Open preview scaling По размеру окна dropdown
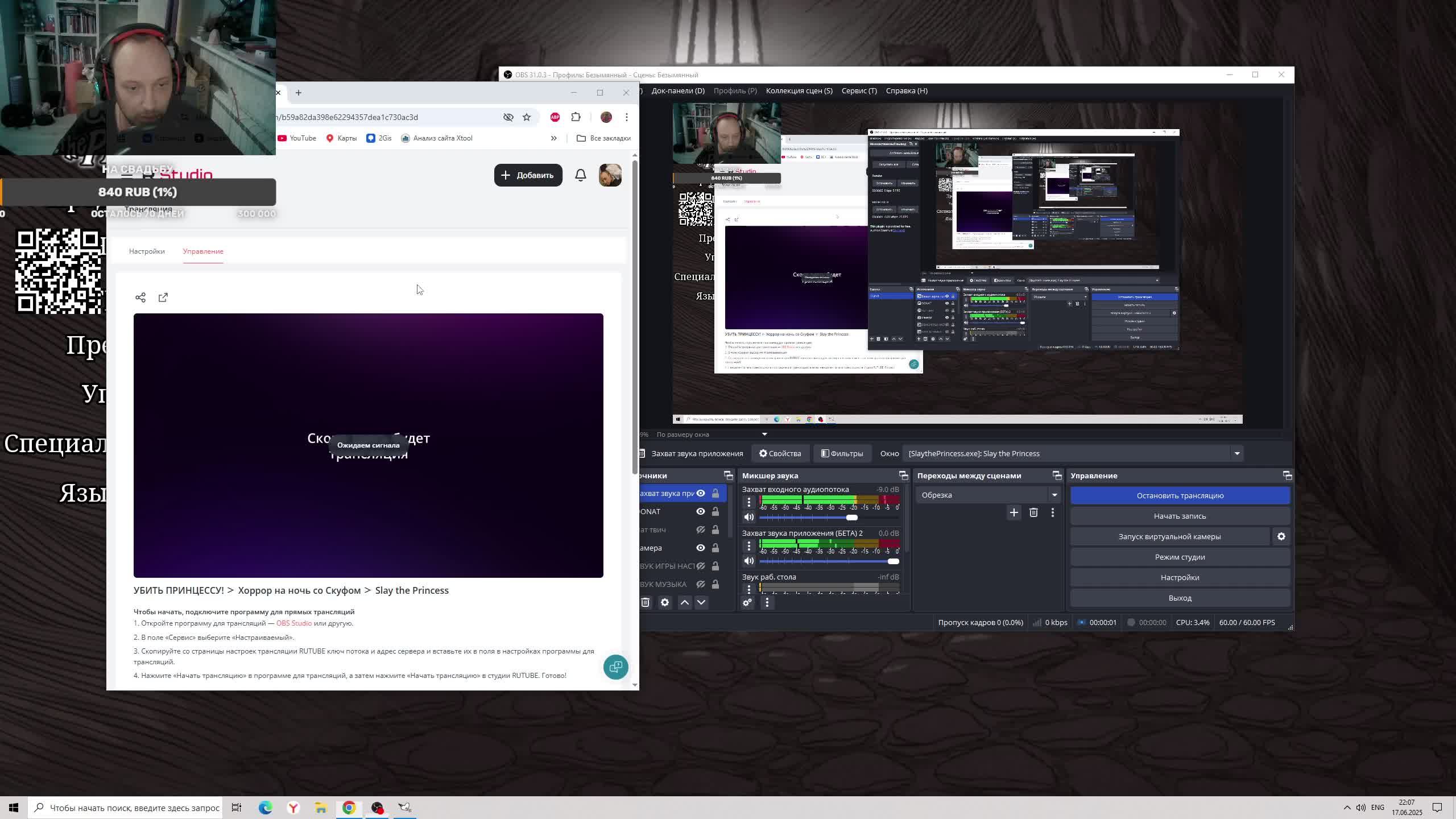The height and width of the screenshot is (819, 1456). click(712, 435)
